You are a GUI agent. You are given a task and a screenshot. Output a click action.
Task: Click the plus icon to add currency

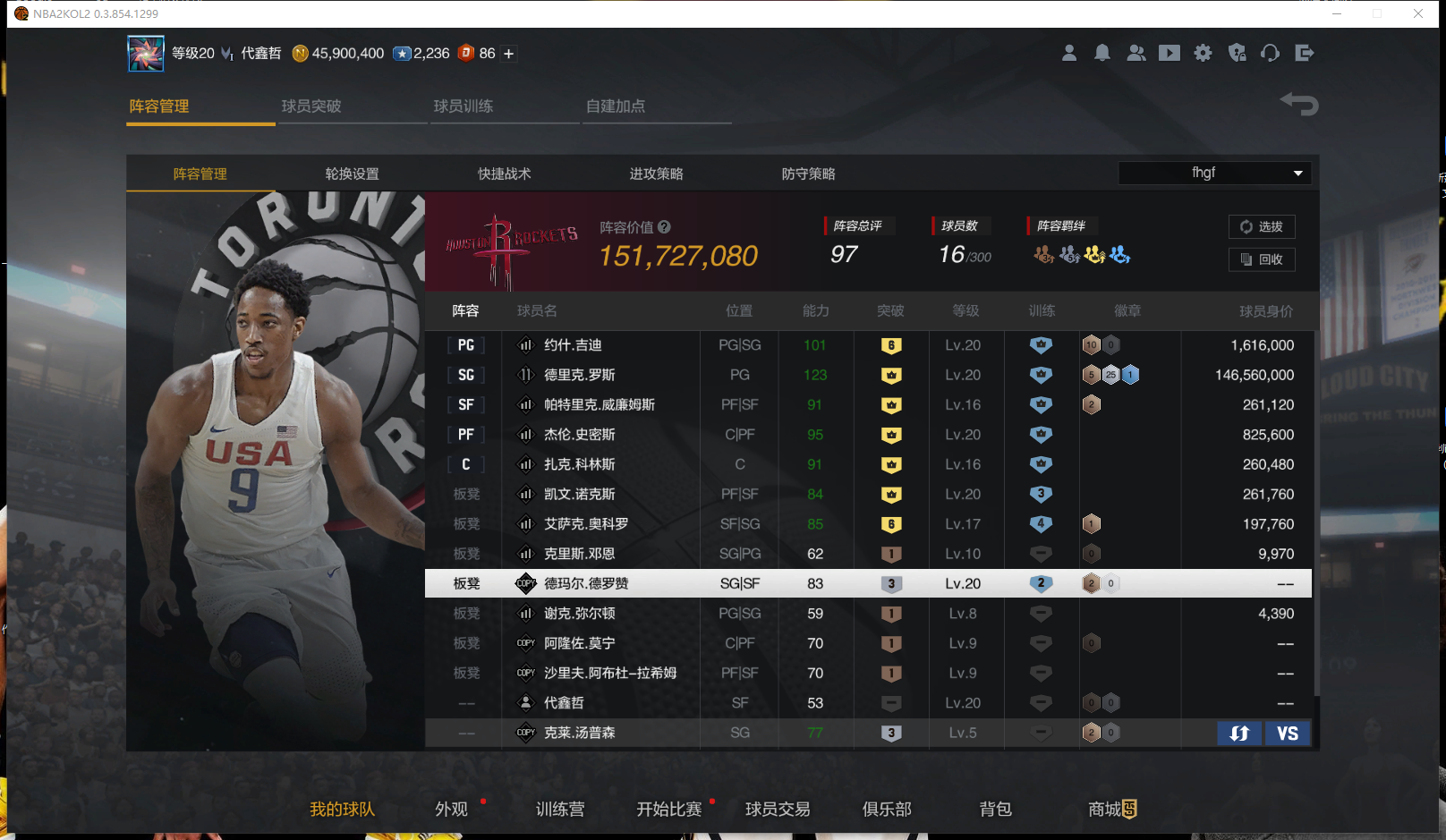509,54
